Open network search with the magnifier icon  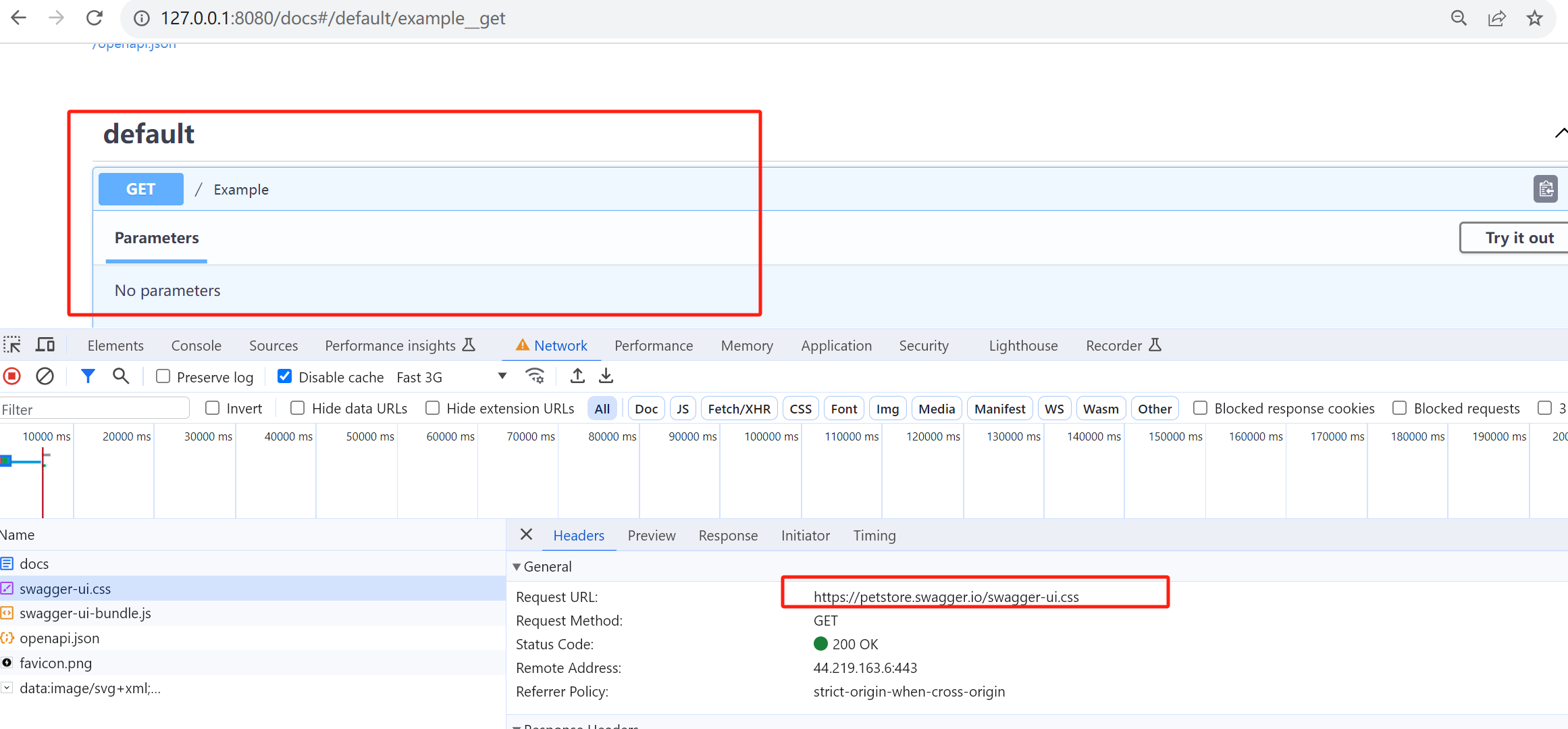[x=121, y=376]
